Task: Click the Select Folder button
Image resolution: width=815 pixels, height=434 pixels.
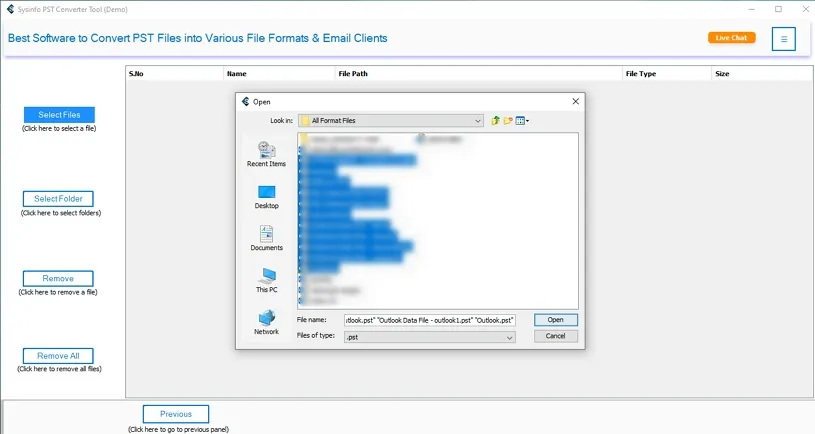Action: [x=58, y=199]
